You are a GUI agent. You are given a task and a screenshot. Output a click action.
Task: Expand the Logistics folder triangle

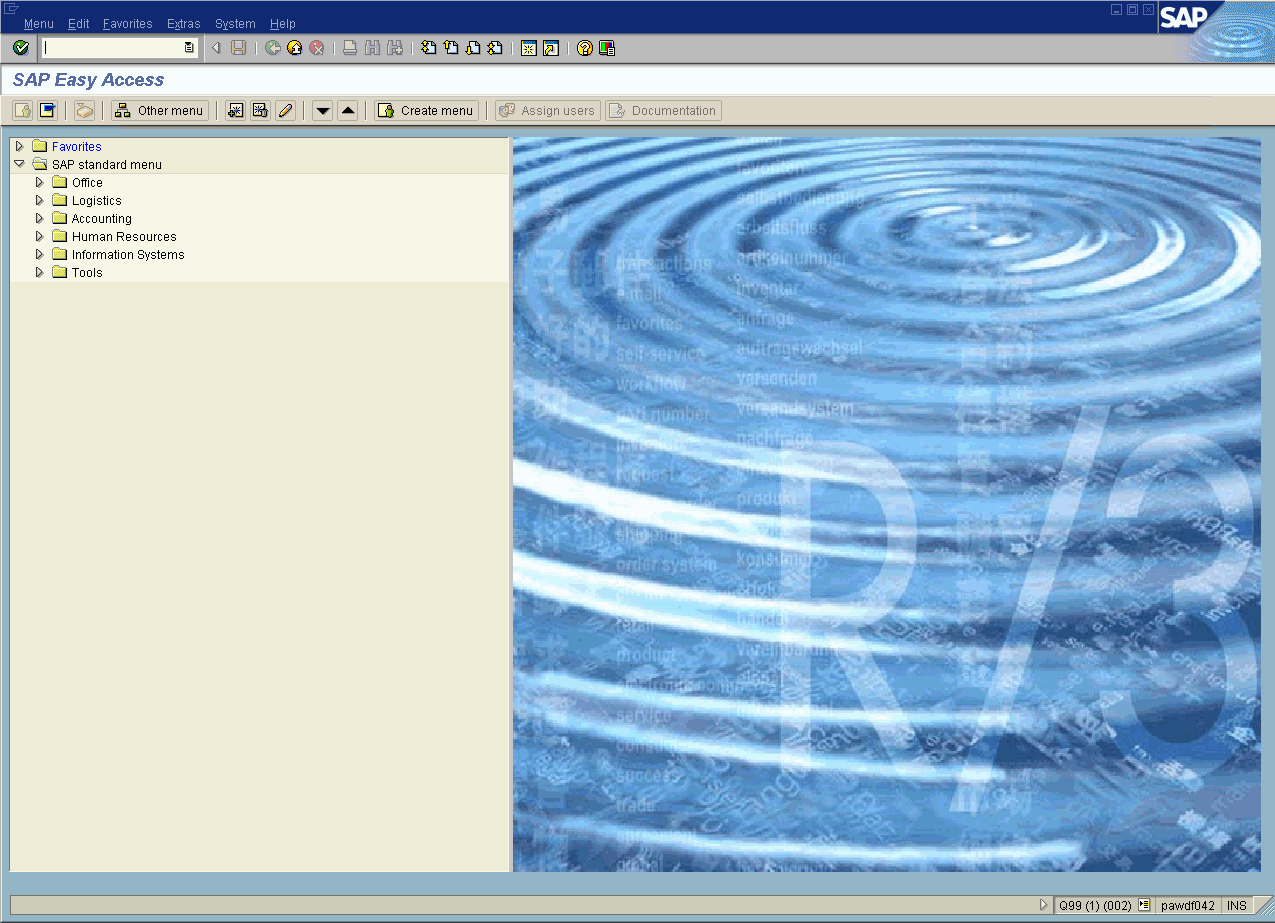pyautogui.click(x=40, y=201)
